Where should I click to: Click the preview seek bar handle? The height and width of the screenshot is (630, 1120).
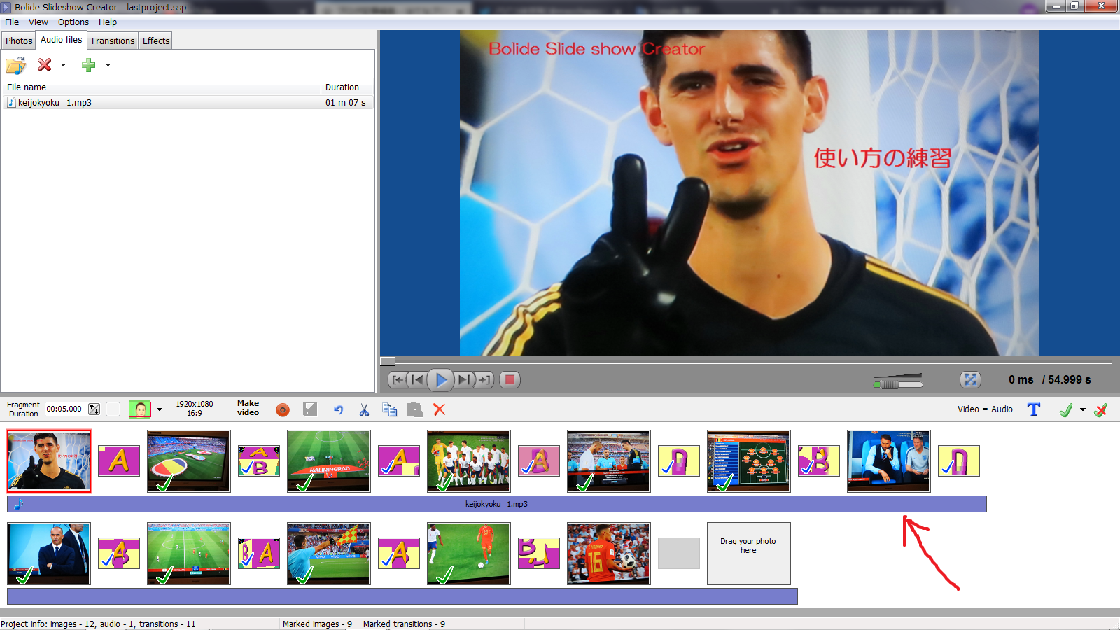[387, 361]
